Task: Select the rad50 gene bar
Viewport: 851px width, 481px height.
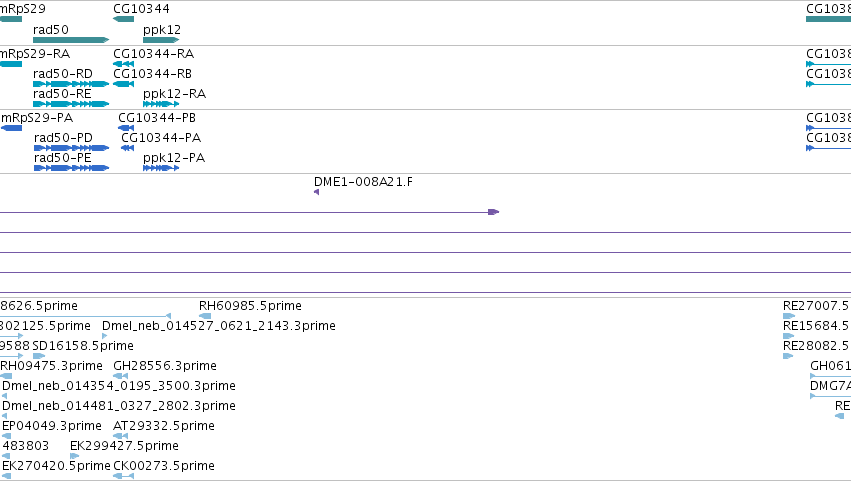Action: 71,40
